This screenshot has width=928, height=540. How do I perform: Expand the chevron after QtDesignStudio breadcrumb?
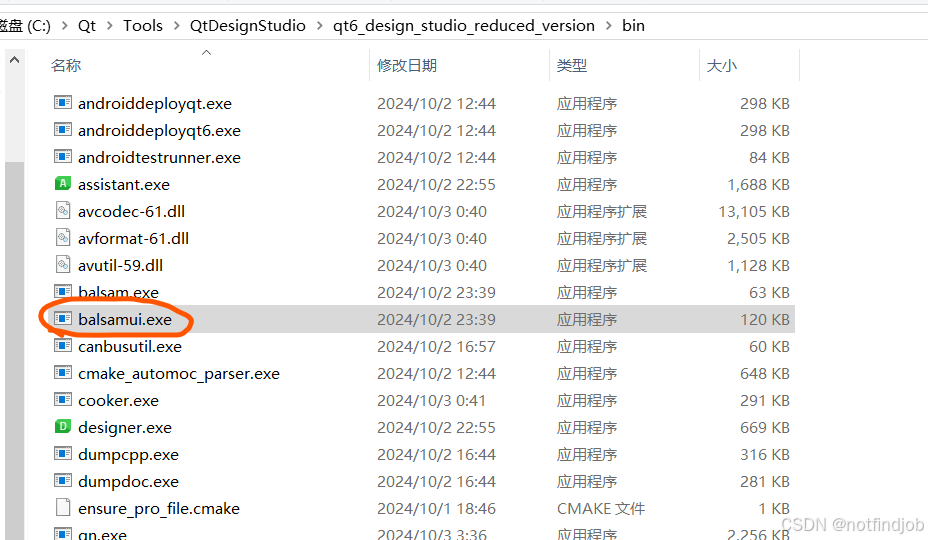pos(320,26)
